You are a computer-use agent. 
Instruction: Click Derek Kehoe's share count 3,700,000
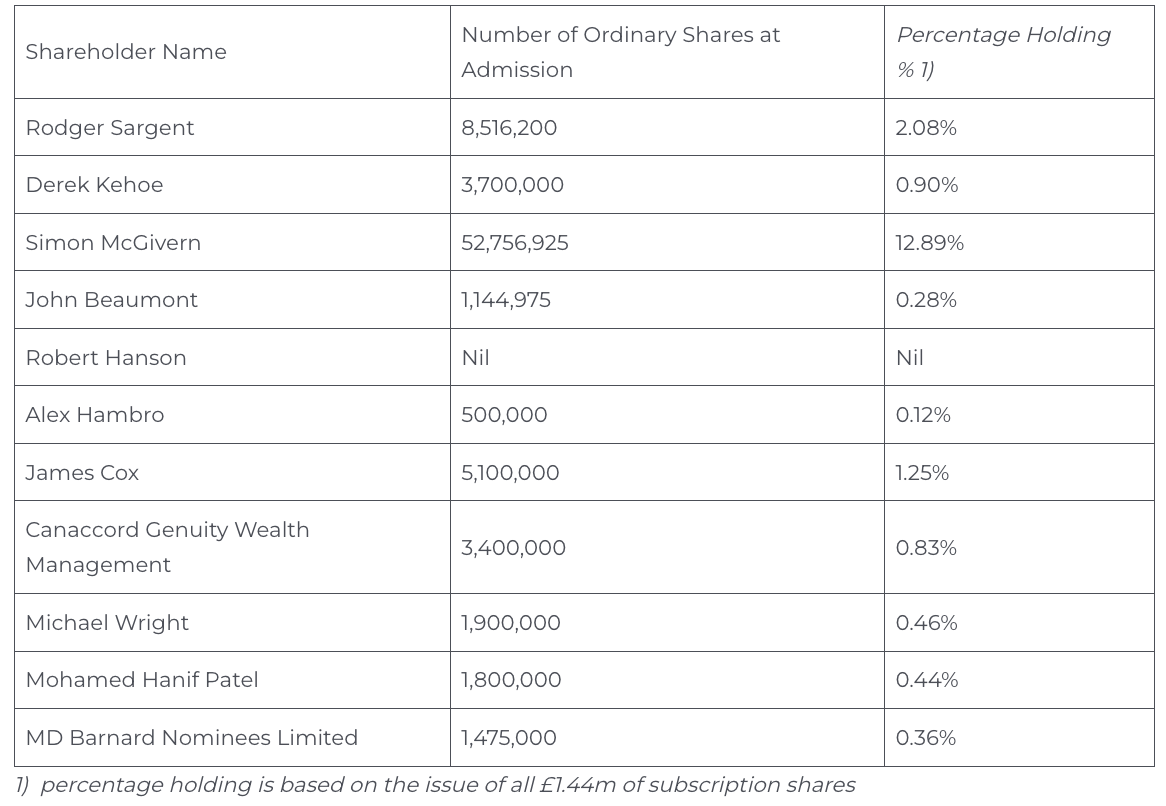click(x=512, y=185)
